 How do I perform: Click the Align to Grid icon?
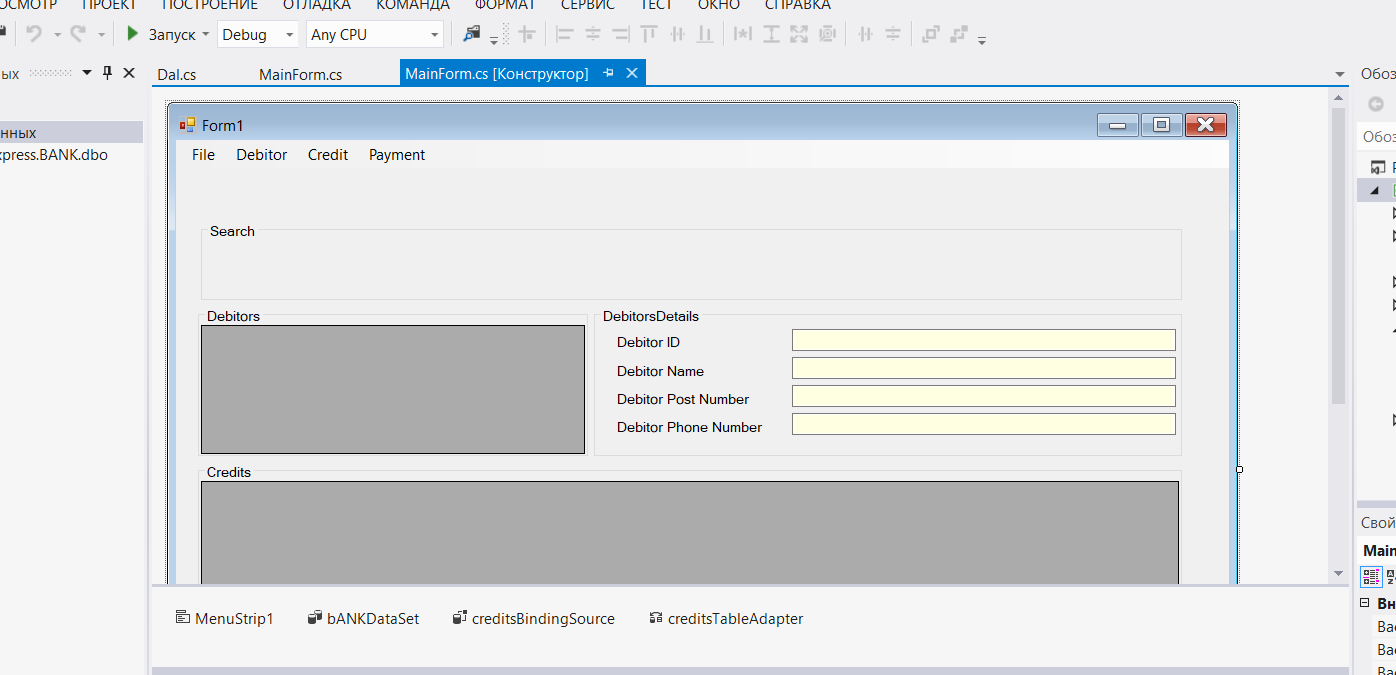(527, 34)
